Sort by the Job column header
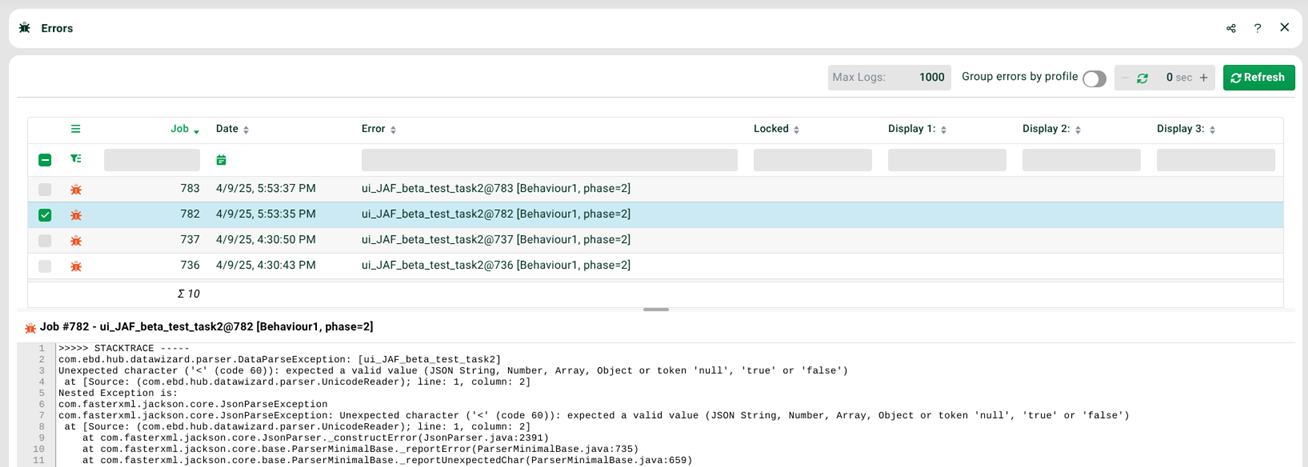1308x467 pixels. tap(185, 129)
